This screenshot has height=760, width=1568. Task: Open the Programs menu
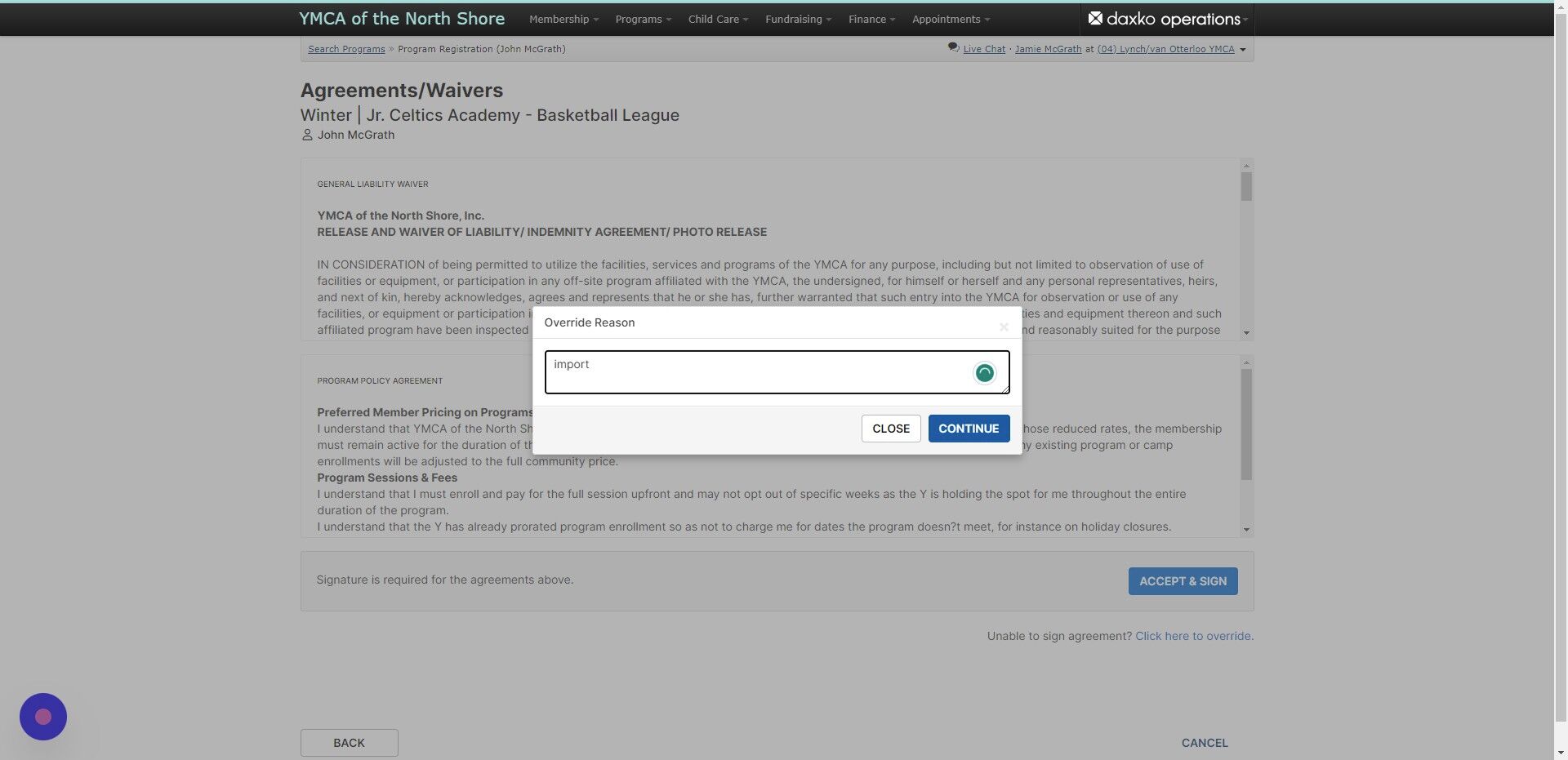(643, 19)
